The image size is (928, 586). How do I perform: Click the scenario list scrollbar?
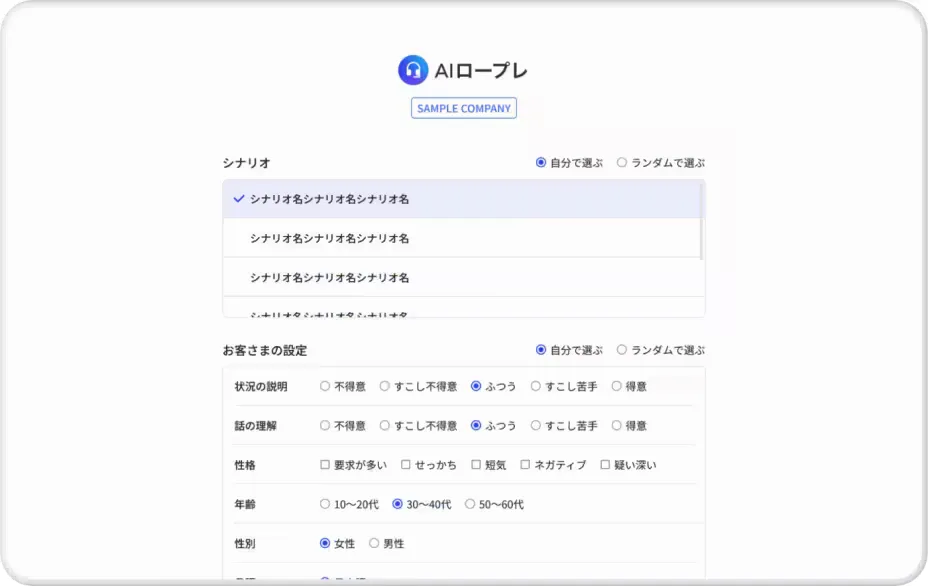click(x=702, y=221)
